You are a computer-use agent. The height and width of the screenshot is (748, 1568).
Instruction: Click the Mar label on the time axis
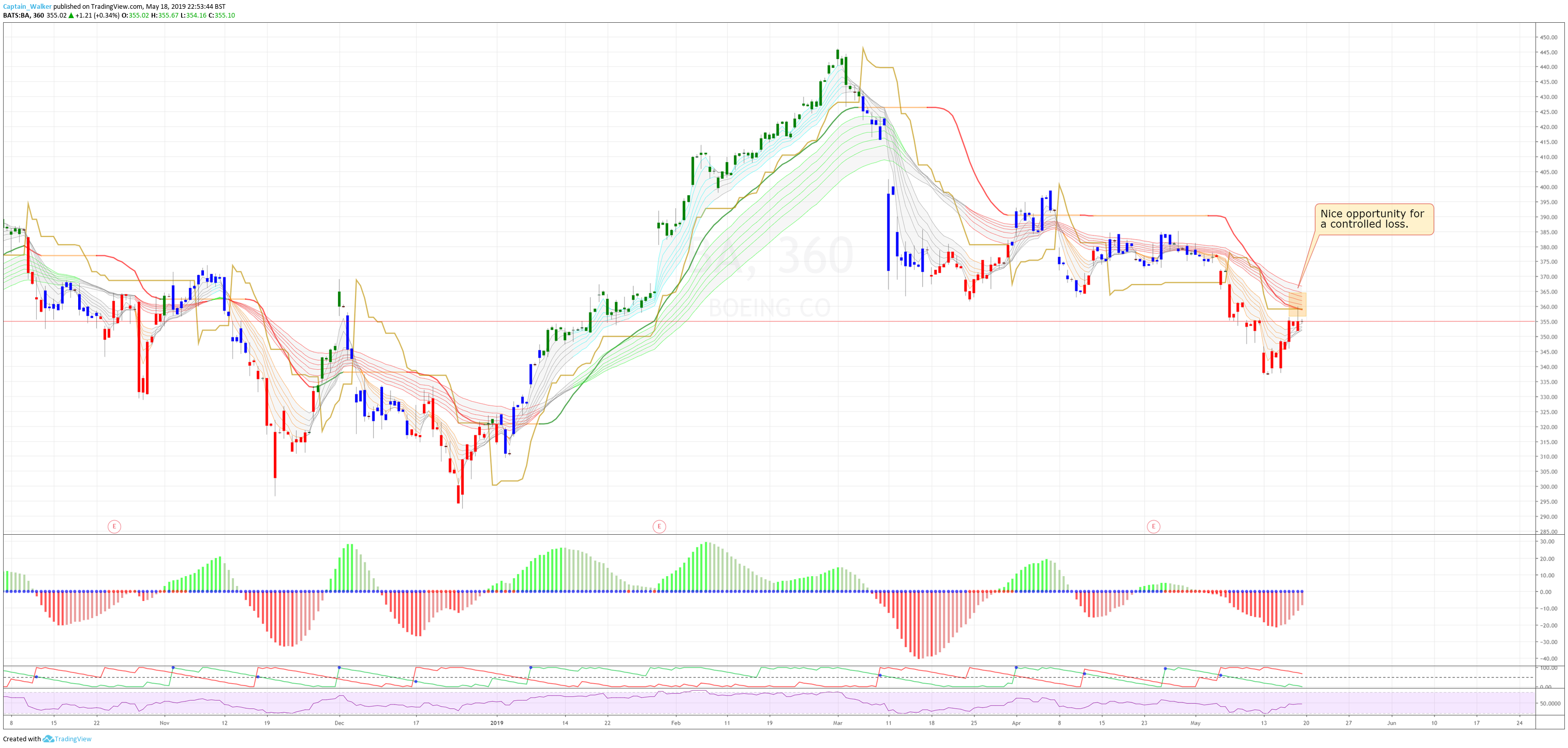pyautogui.click(x=838, y=723)
